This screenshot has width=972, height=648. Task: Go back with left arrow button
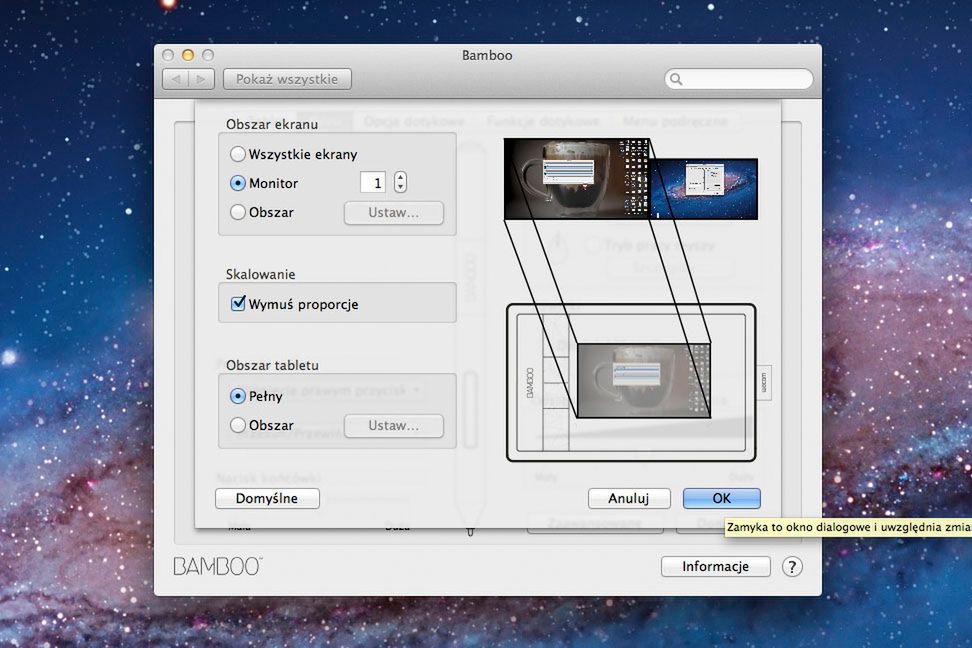(175, 79)
